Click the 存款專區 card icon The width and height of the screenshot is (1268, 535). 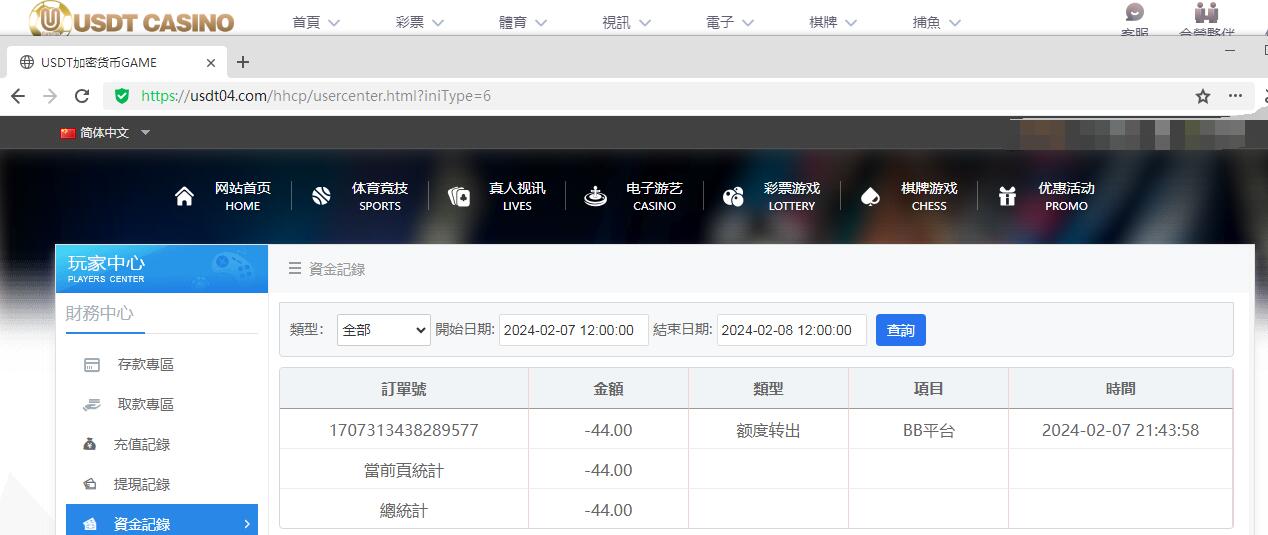pos(92,365)
